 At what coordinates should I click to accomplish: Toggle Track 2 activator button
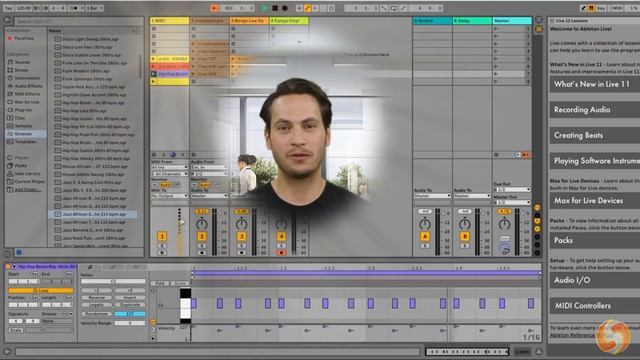point(202,236)
